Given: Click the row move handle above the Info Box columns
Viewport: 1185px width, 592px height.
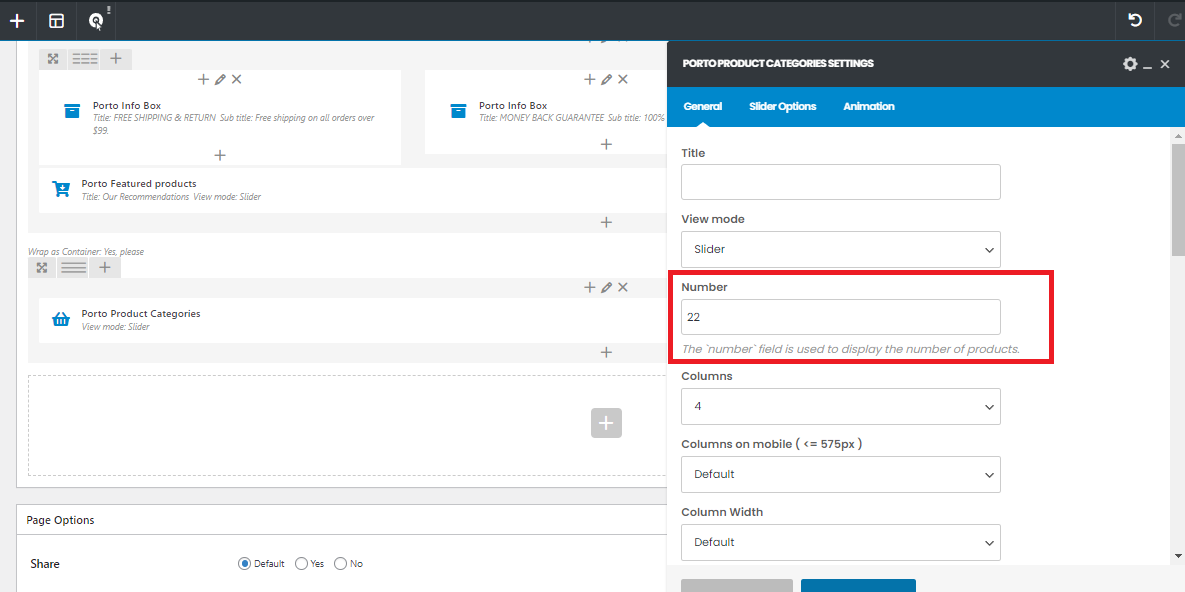Looking at the screenshot, I should [52, 58].
